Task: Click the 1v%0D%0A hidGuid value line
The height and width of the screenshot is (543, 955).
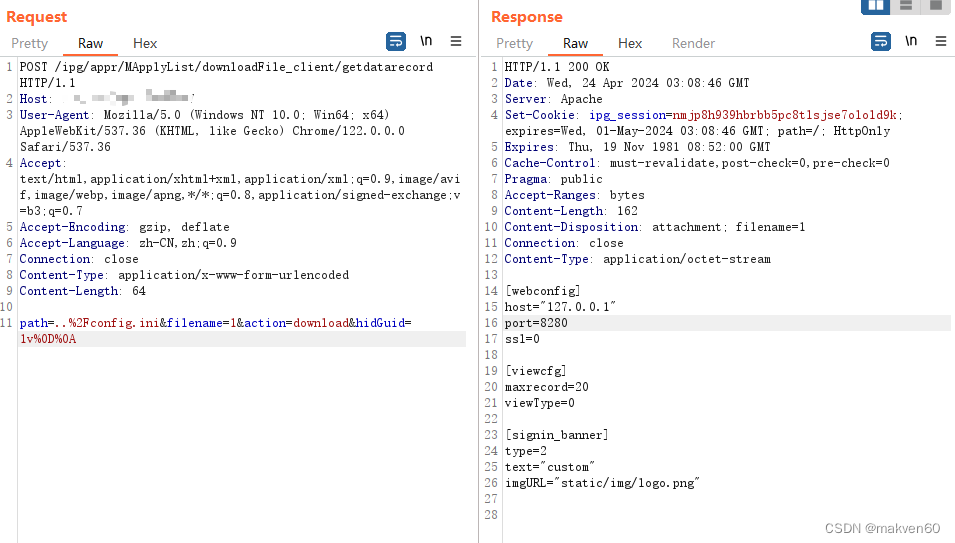Action: click(48, 339)
